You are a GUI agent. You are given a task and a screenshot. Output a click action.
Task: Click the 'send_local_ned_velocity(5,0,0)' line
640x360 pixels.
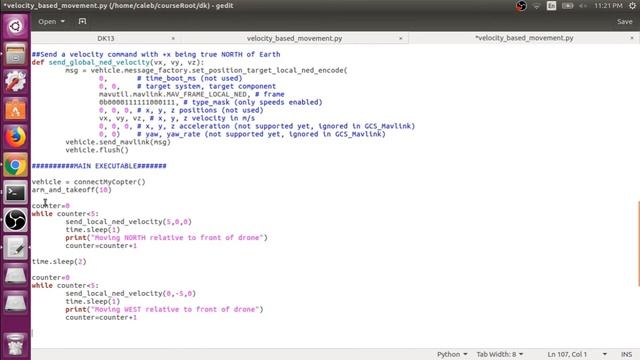[x=129, y=222]
